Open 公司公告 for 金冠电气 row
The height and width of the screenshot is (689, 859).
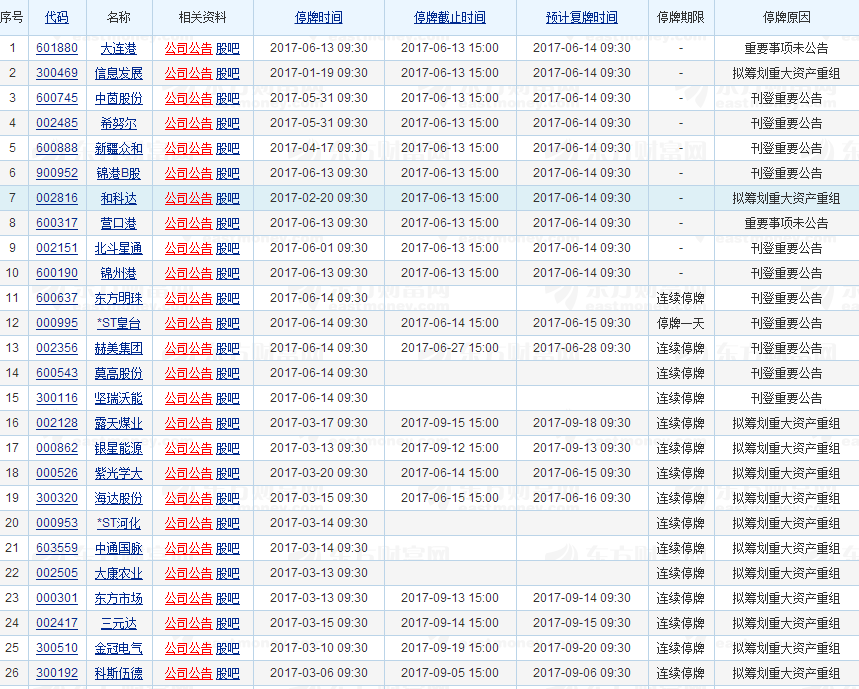pyautogui.click(x=188, y=648)
